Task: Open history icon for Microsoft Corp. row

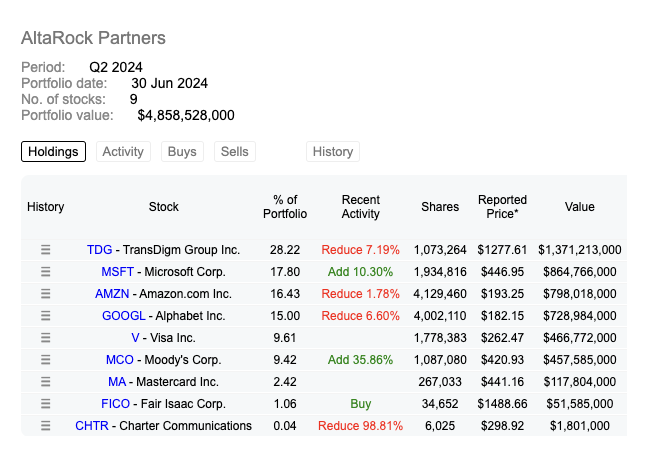Action: 45,272
